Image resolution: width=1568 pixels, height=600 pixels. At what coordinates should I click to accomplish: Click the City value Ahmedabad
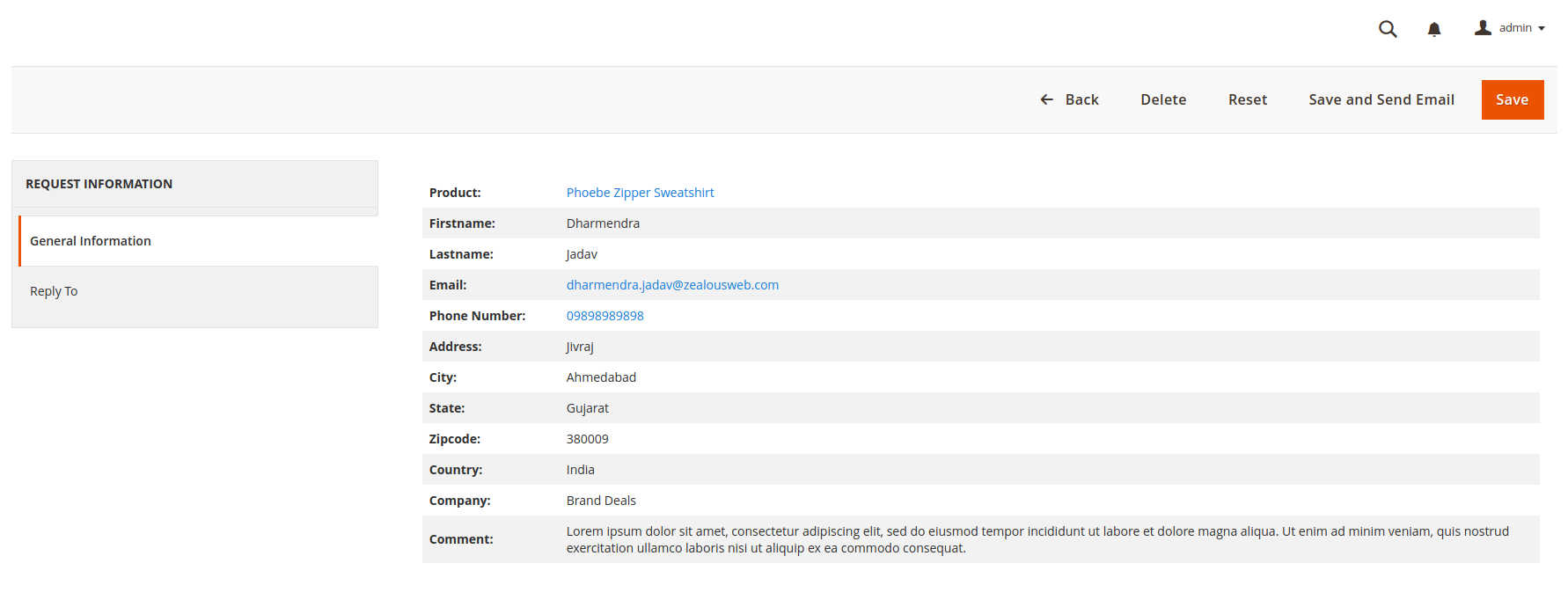coord(601,377)
